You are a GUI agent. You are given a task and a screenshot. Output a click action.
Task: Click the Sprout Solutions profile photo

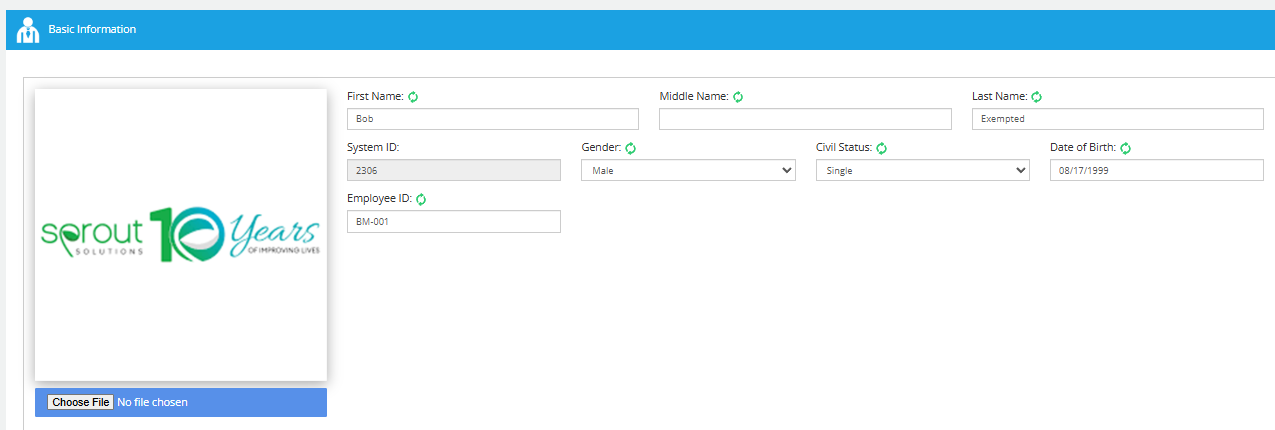pos(181,235)
